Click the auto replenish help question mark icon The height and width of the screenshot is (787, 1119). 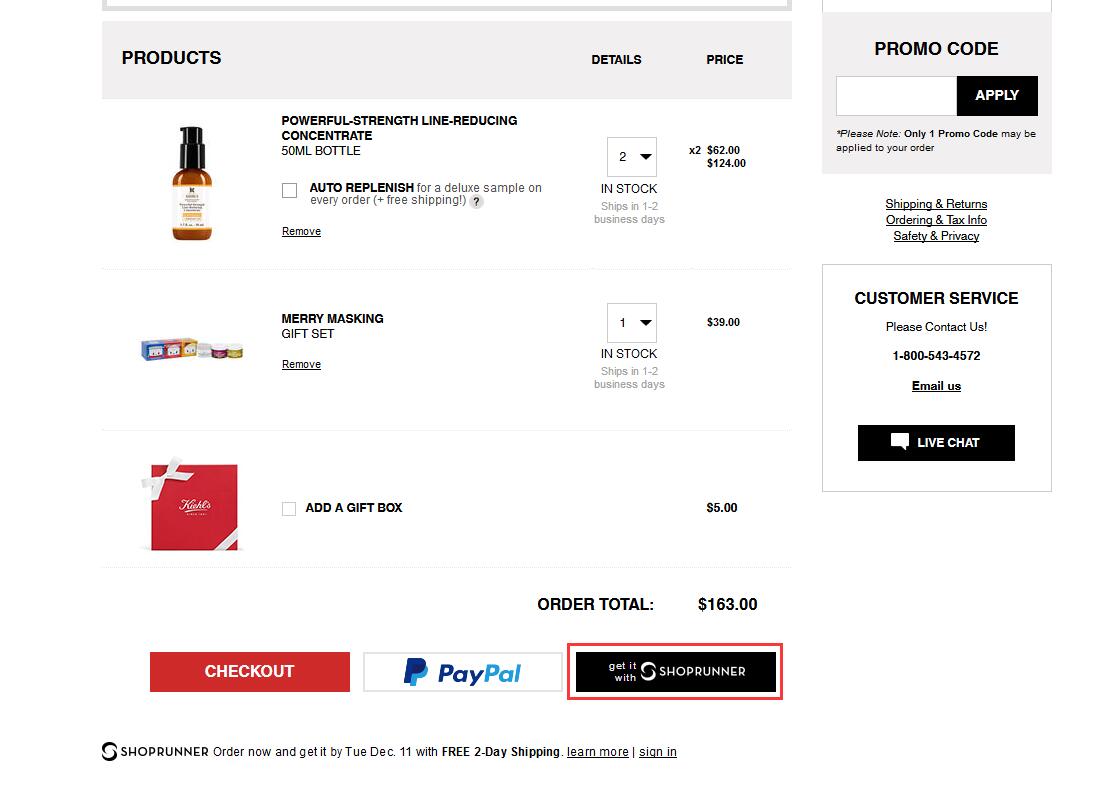pyautogui.click(x=477, y=201)
